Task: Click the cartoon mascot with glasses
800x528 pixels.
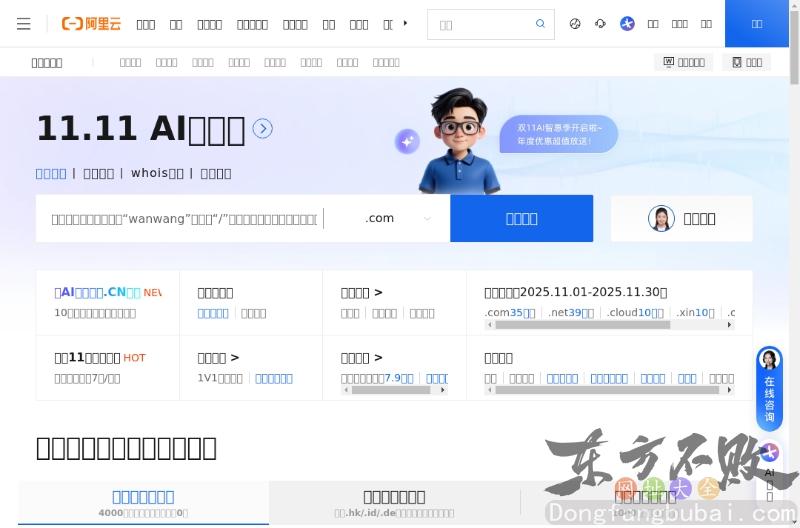Action: coord(459,141)
